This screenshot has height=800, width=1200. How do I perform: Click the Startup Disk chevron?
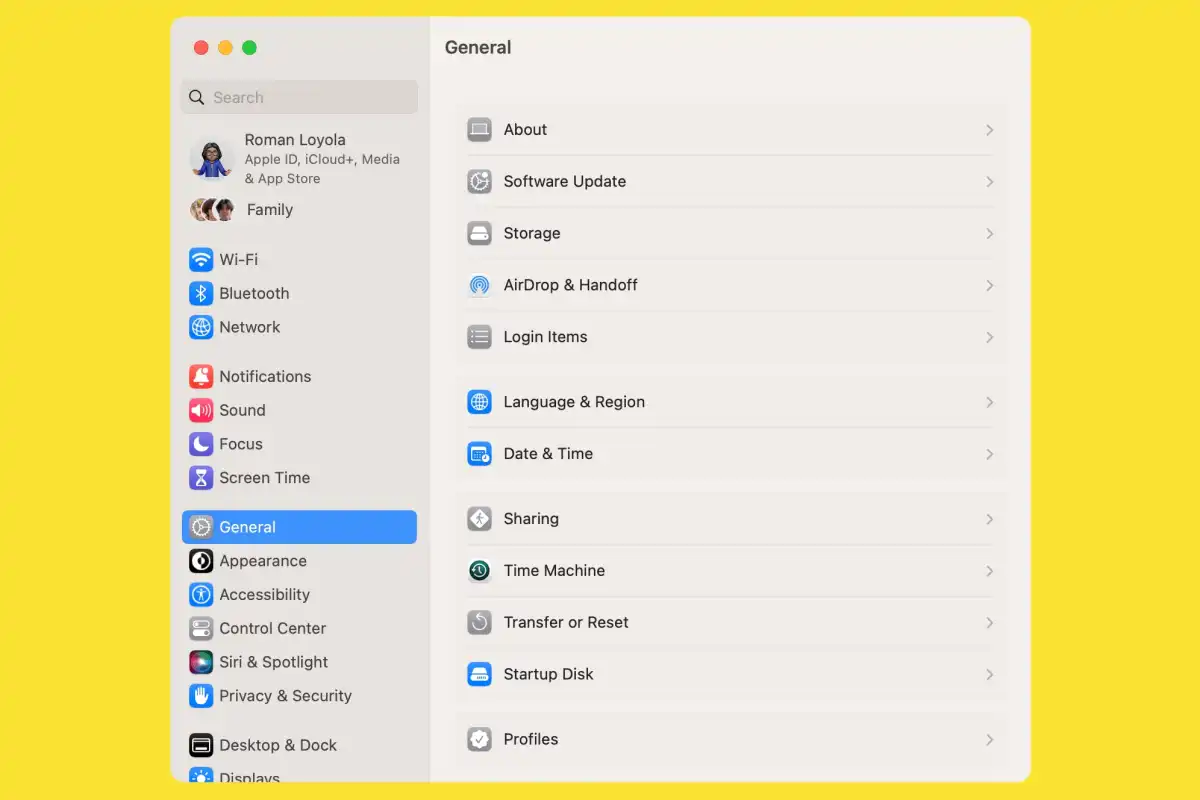coord(989,674)
